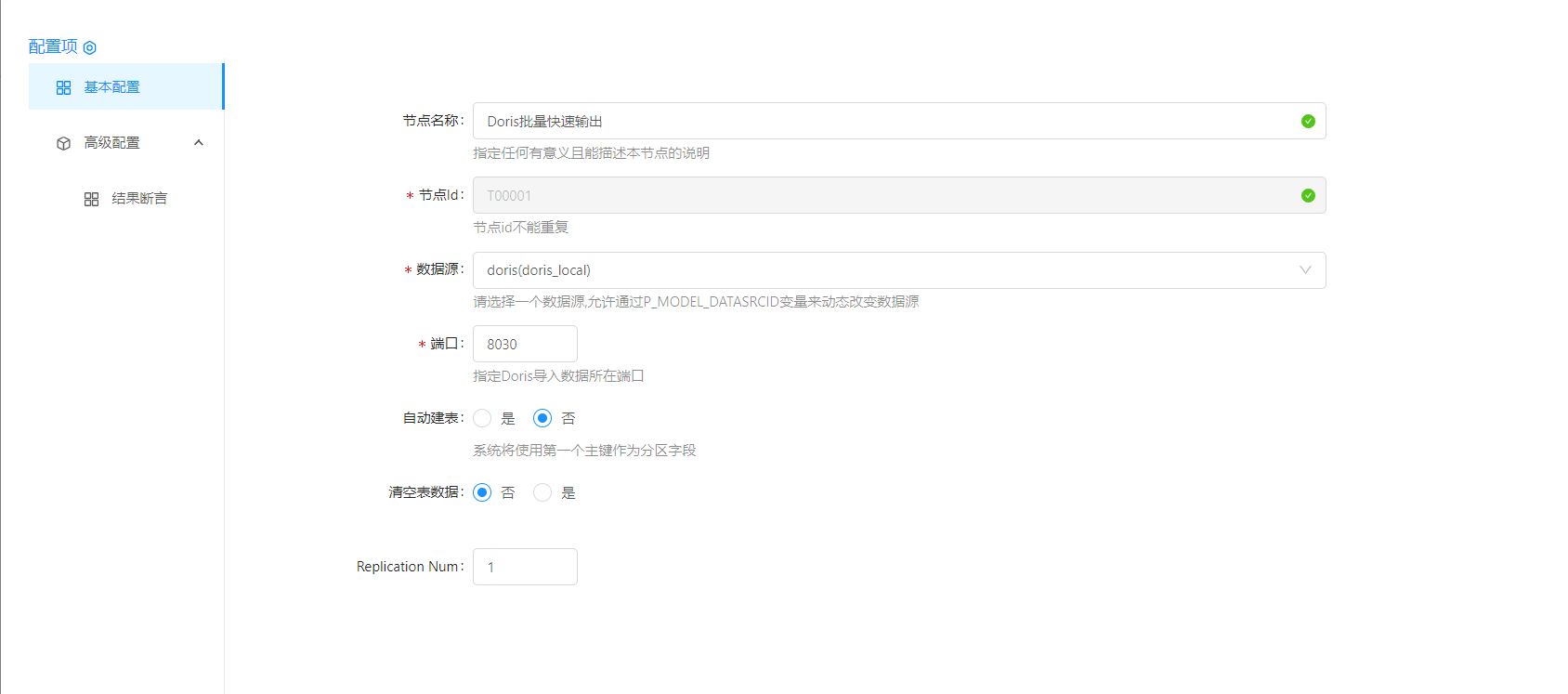Open 结果断言 menu item
The width and height of the screenshot is (1568, 694).
139,199
